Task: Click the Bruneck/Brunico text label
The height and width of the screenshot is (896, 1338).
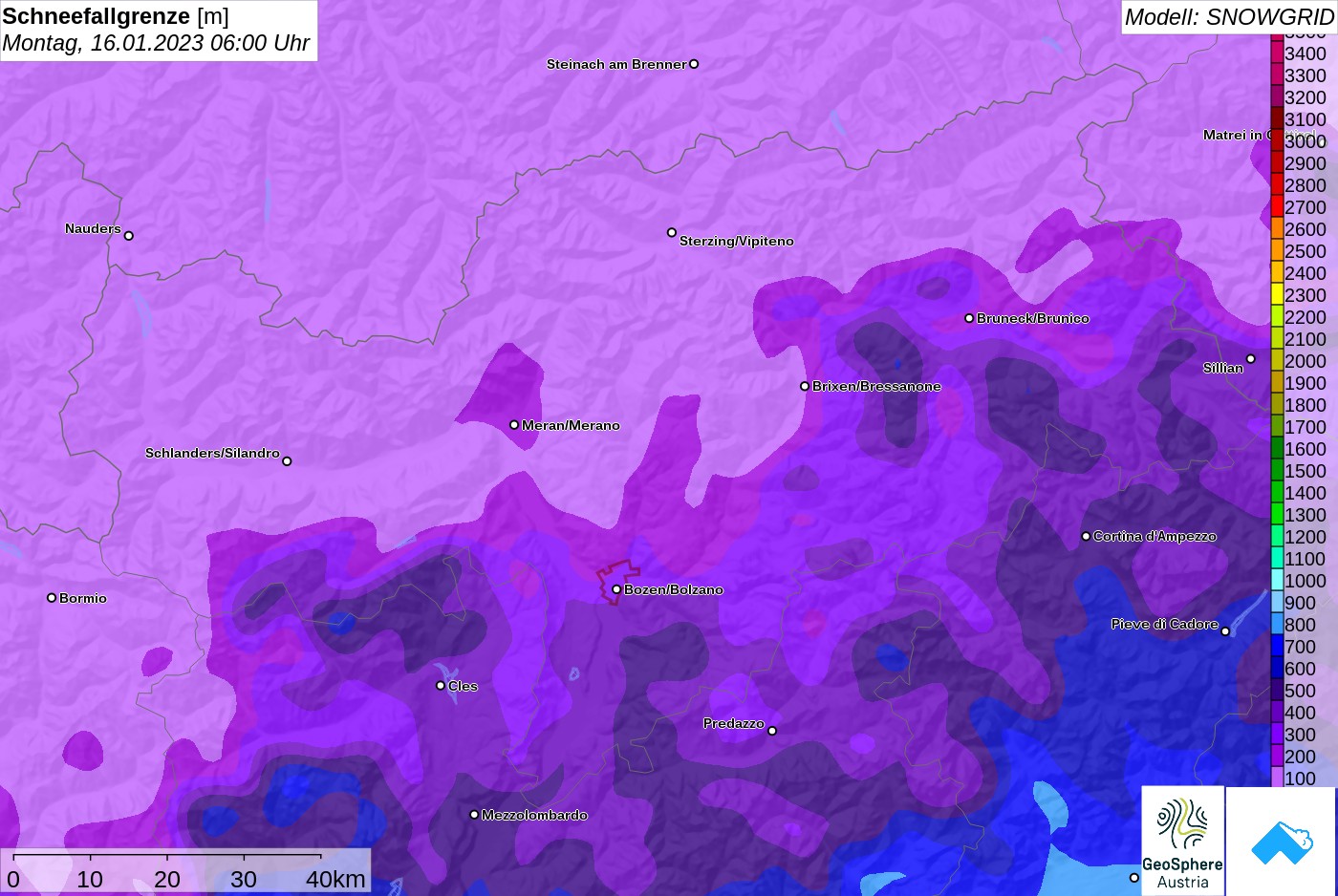Action: pyautogui.click(x=1033, y=318)
